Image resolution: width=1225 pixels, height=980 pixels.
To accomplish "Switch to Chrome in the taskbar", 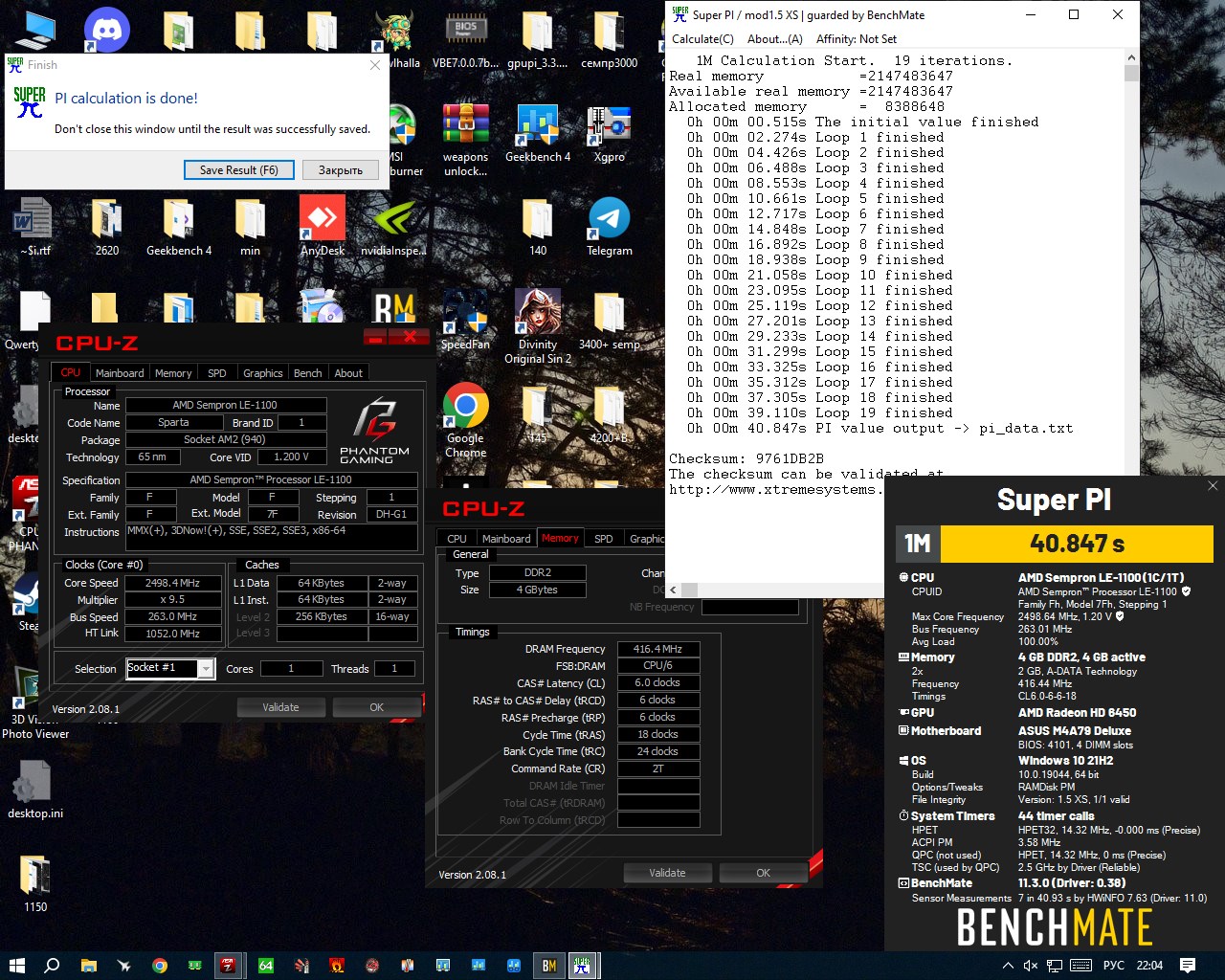I will [160, 966].
